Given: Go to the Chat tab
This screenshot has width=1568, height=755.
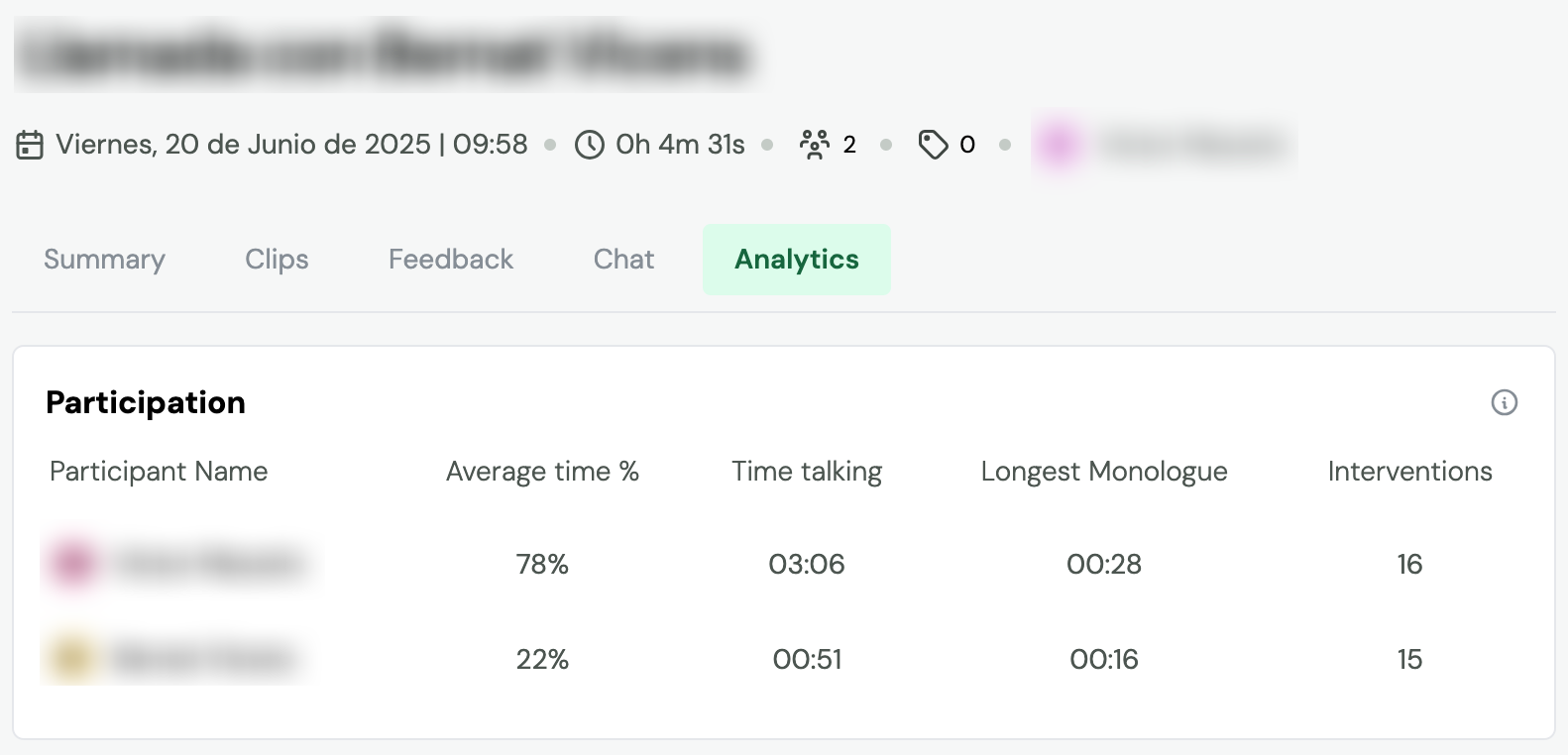Looking at the screenshot, I should (x=623, y=260).
